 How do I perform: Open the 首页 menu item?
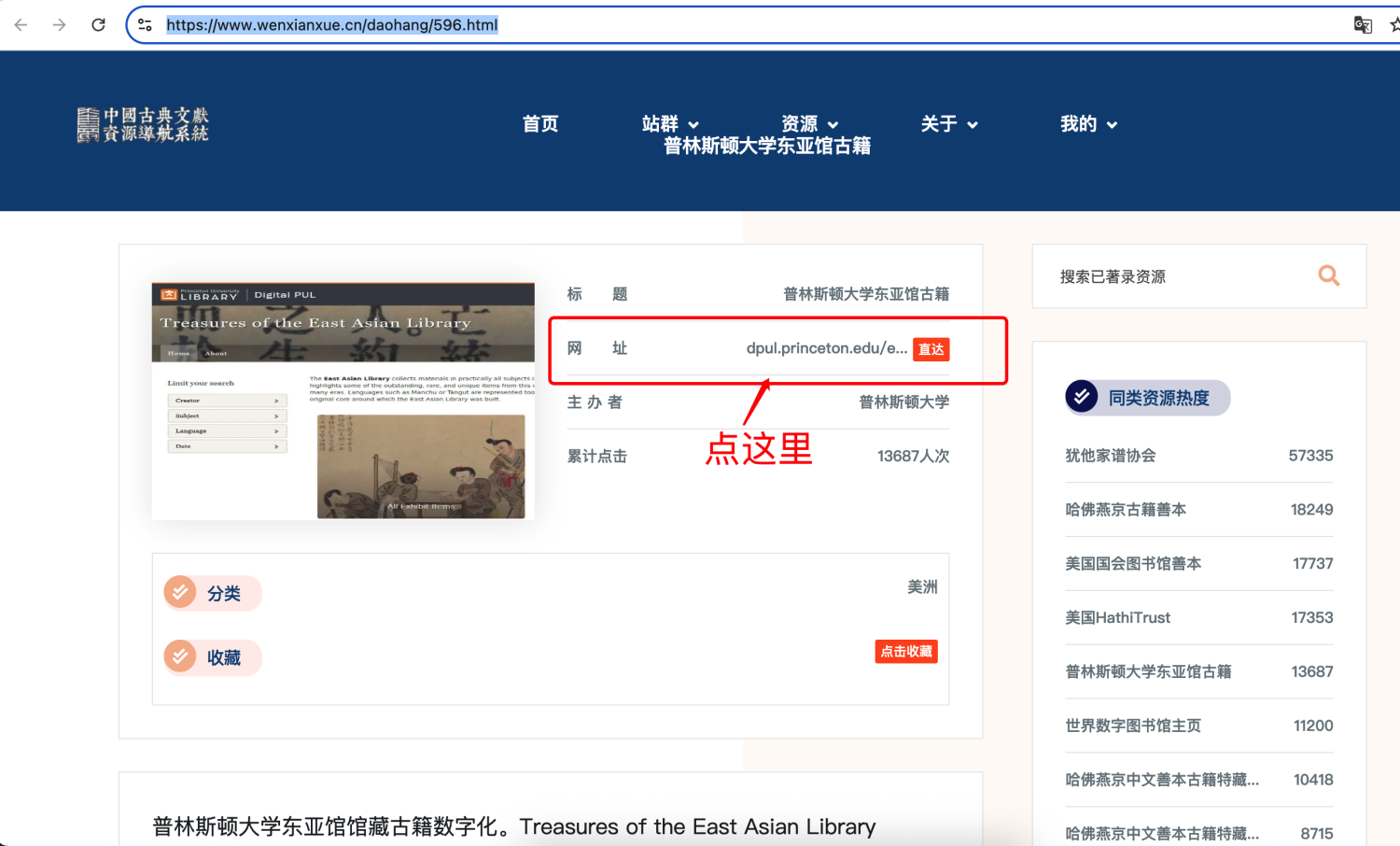540,124
